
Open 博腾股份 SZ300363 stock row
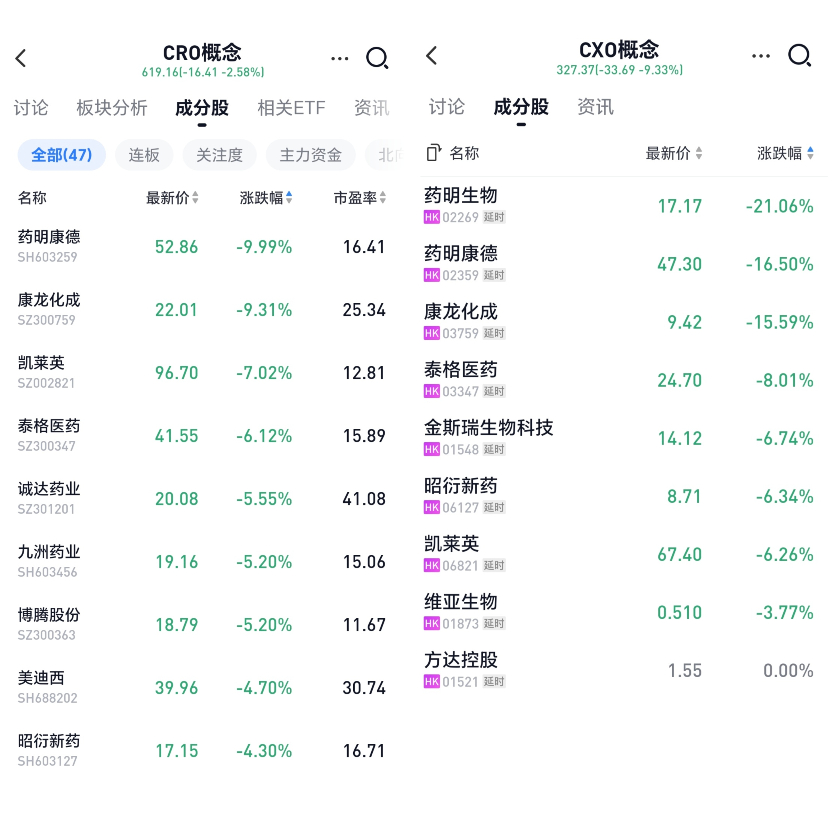tap(201, 624)
